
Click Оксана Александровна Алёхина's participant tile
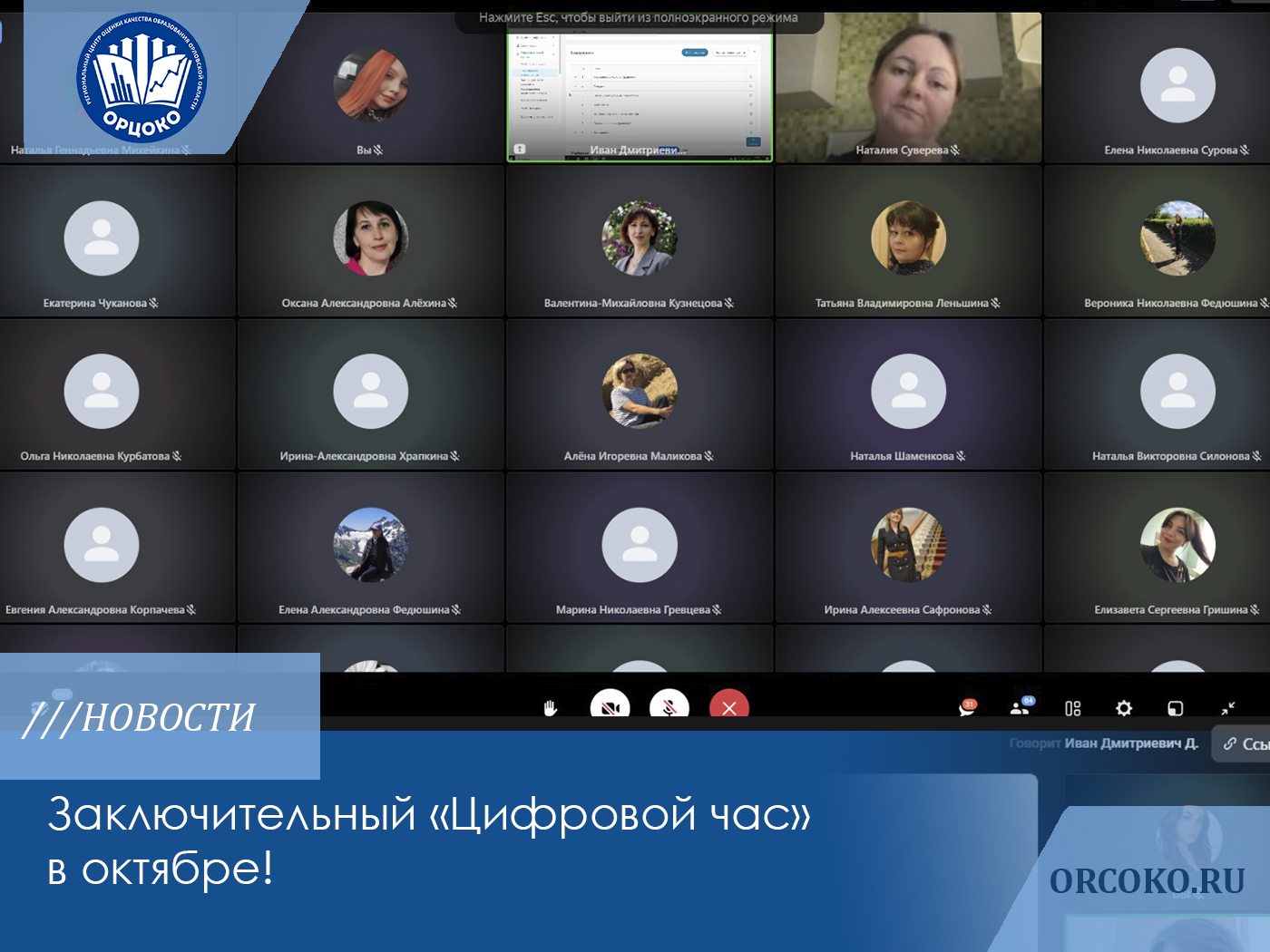coord(370,241)
